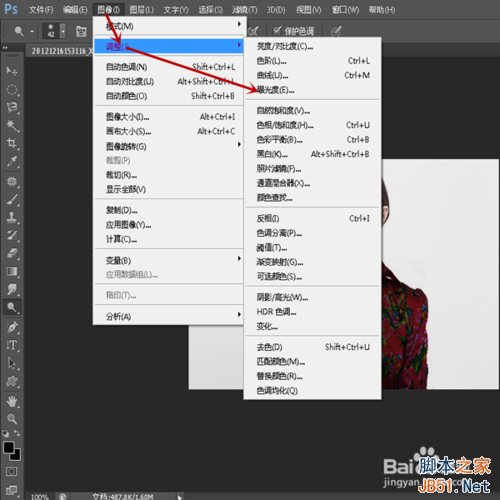Select the Lasso tool
The image size is (500, 500).
12,107
